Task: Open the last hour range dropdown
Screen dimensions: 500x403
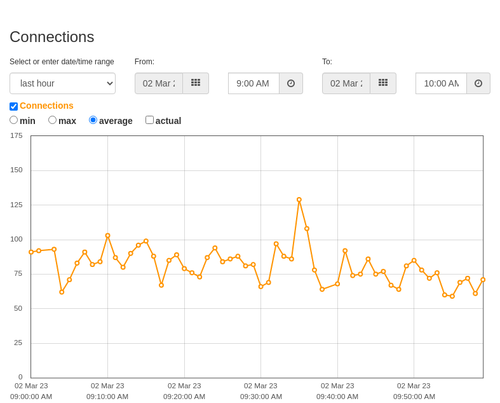Action: point(63,83)
